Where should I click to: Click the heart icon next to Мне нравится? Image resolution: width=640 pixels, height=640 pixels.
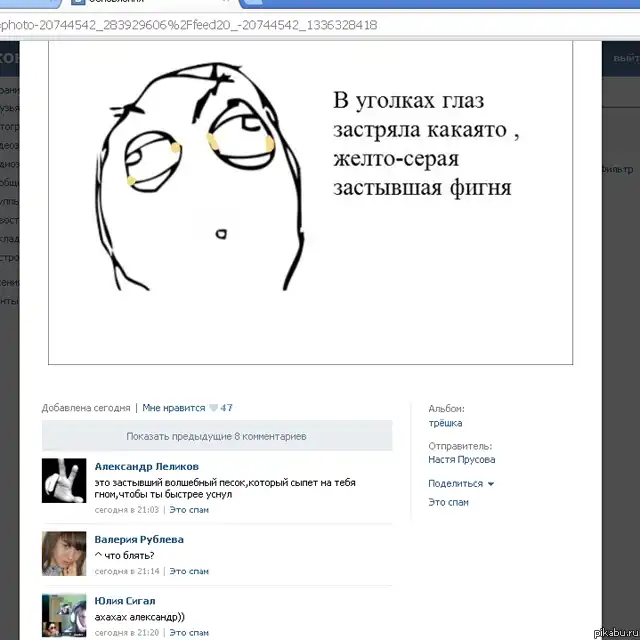point(213,408)
